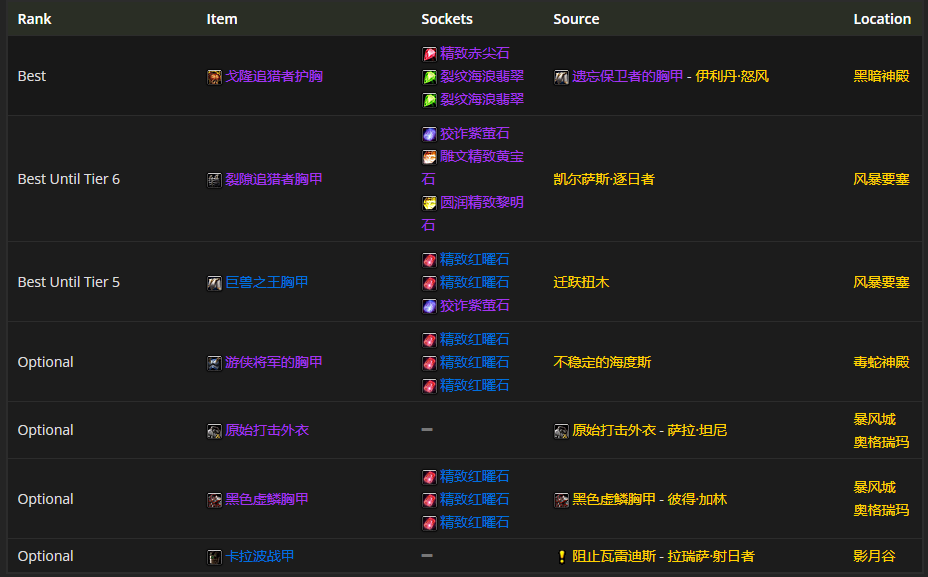Image resolution: width=928 pixels, height=577 pixels.
Task: Click the Sockets column header
Action: [x=447, y=19]
